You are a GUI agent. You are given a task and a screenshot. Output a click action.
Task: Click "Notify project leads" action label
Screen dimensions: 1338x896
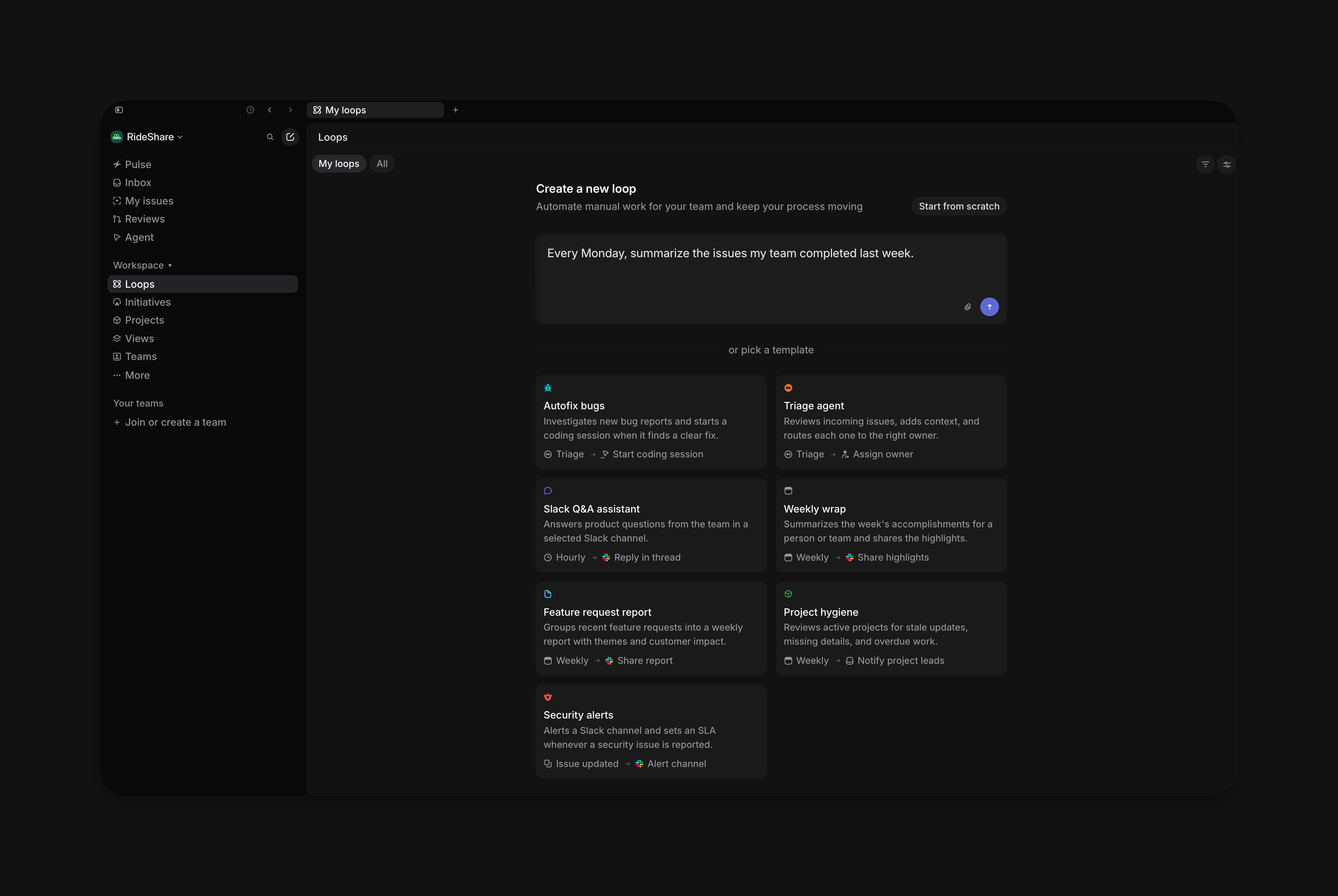pos(901,661)
